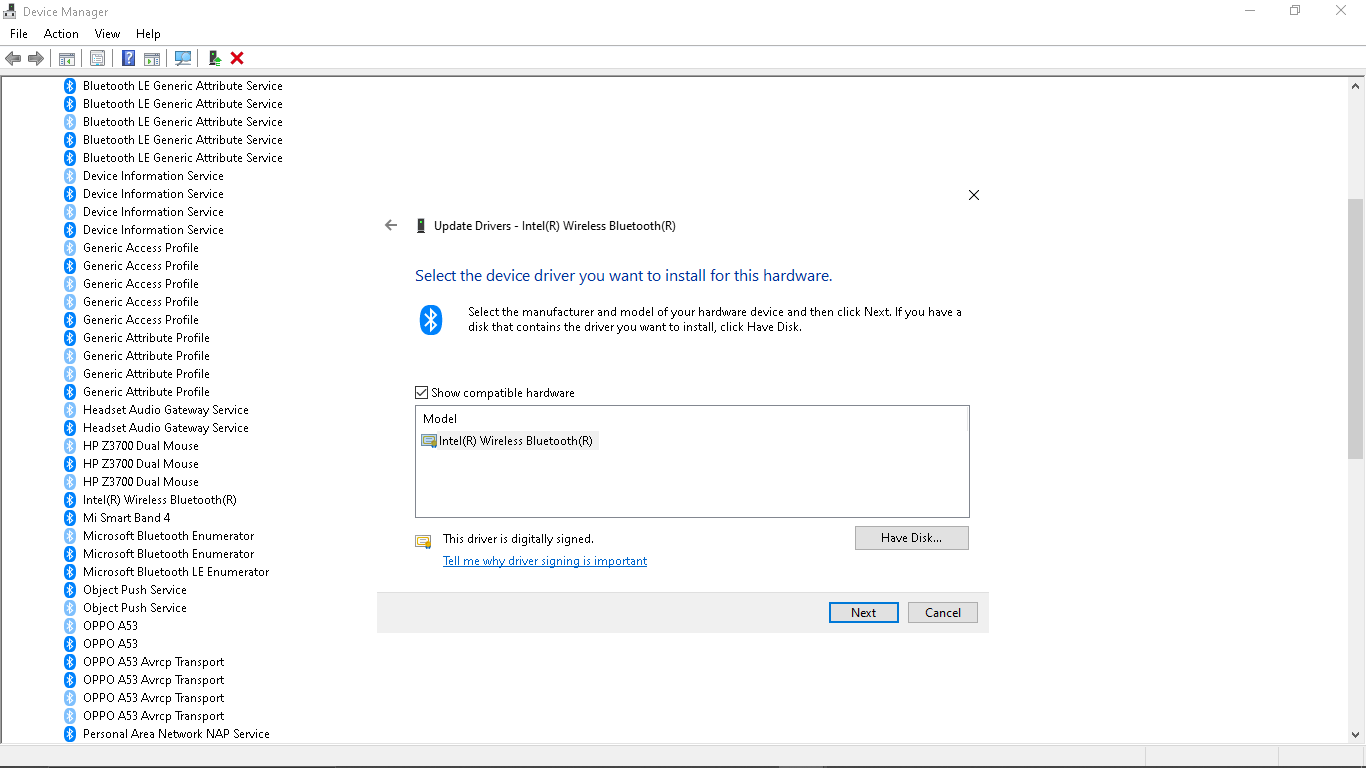Click Cancel to close the Update Drivers wizard
Viewport: 1366px width, 768px height.
[x=941, y=612]
